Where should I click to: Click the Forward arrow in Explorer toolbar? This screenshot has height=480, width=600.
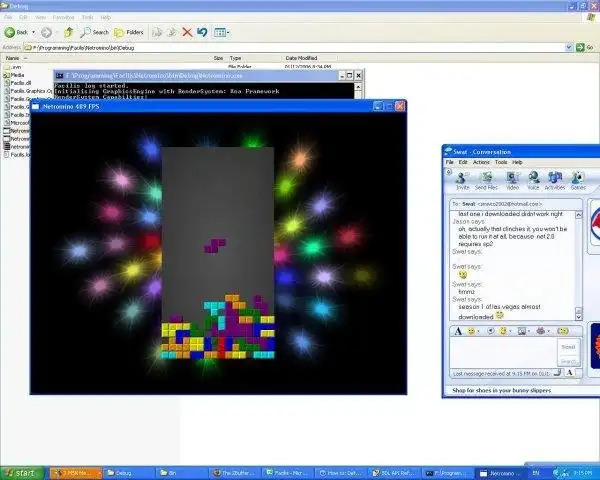(46, 33)
